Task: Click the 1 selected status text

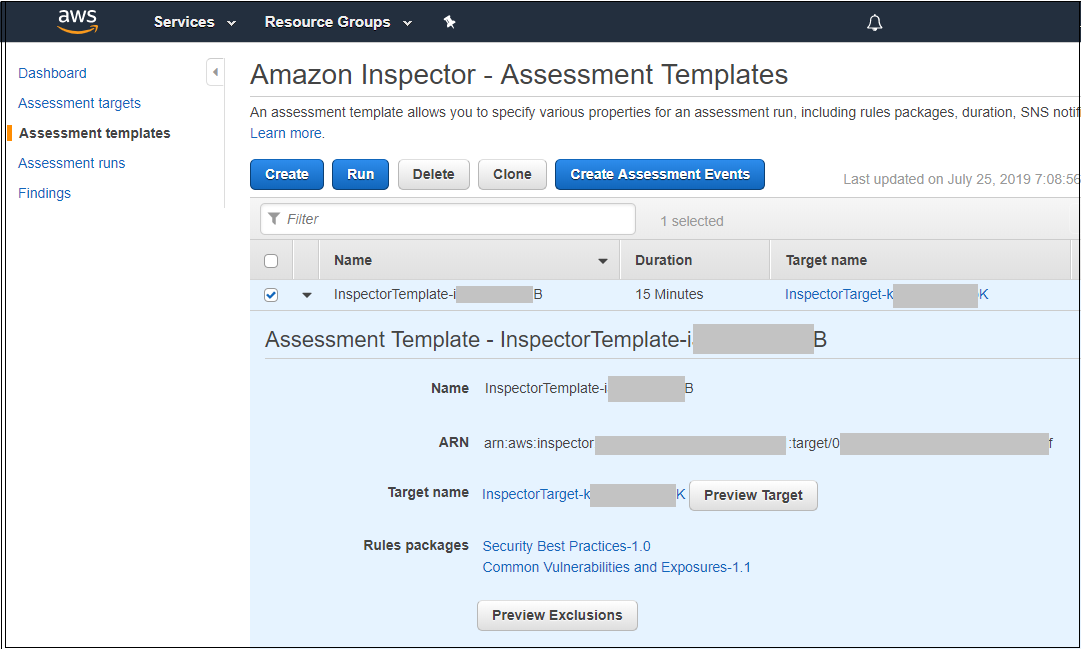Action: pyautogui.click(x=691, y=221)
